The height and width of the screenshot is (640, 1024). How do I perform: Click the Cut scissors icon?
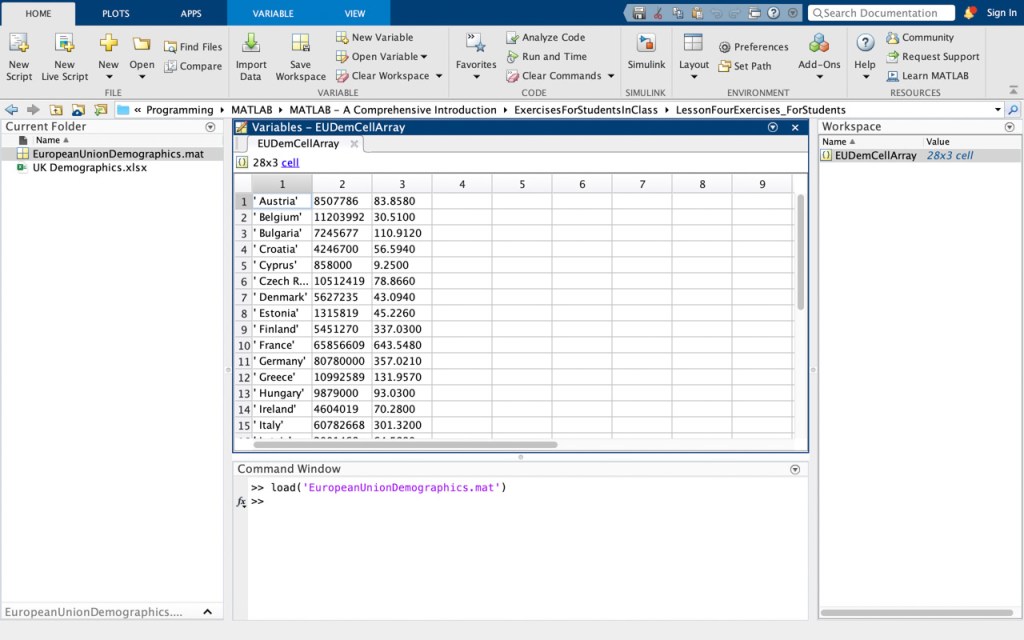click(658, 12)
